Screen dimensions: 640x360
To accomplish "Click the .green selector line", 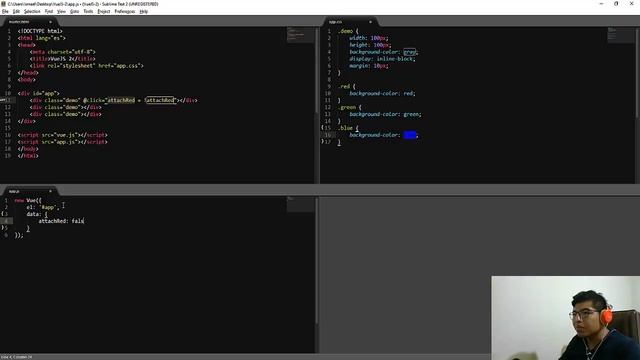I will pos(349,107).
